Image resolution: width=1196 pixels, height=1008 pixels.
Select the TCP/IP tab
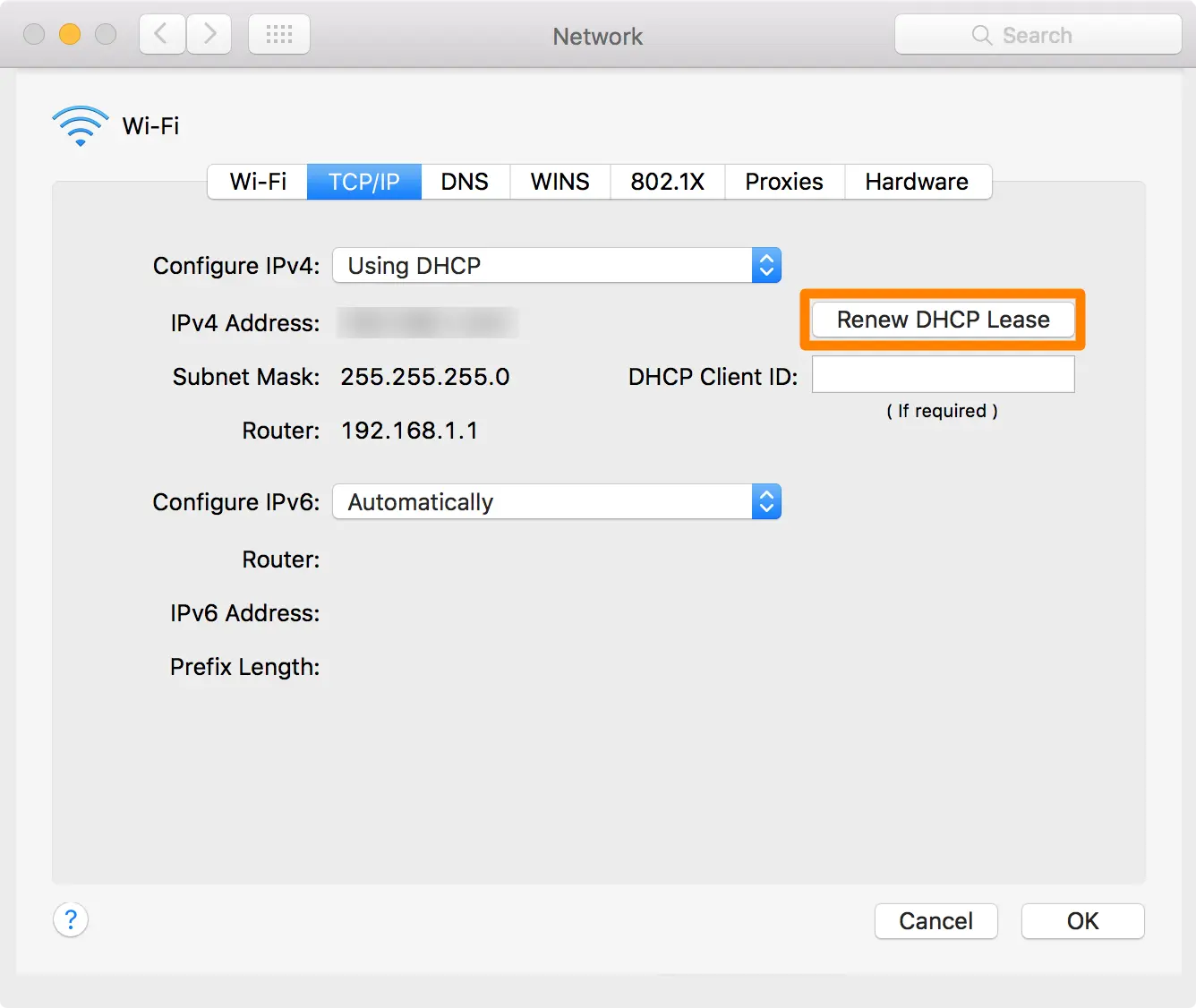364,182
